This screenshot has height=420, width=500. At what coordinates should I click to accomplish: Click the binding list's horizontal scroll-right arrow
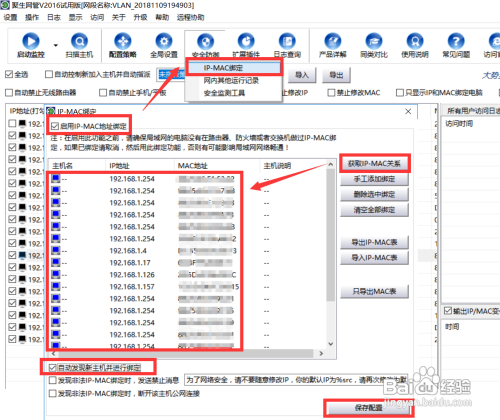point(321,353)
